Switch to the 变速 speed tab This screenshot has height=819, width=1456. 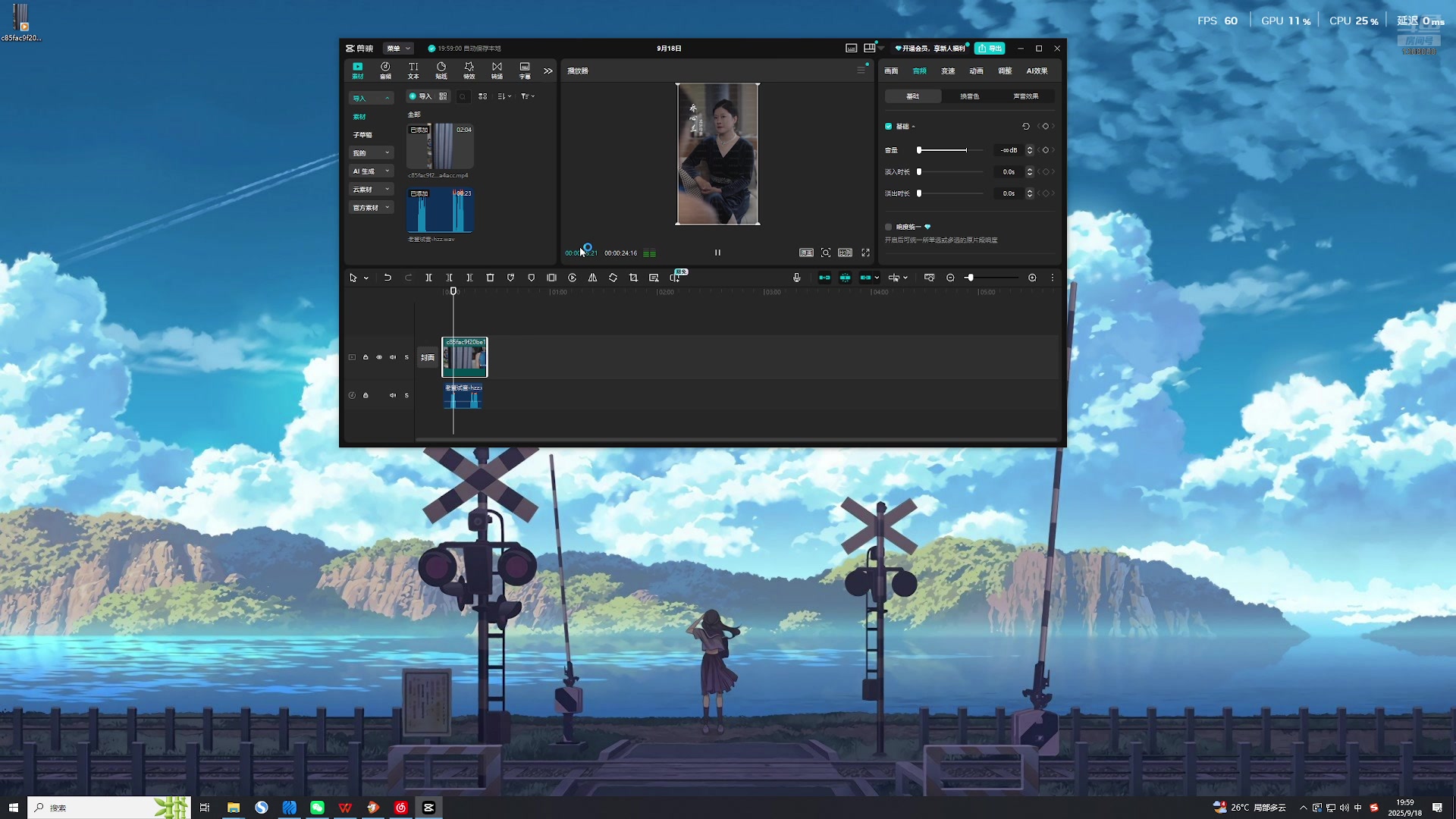pos(948,71)
